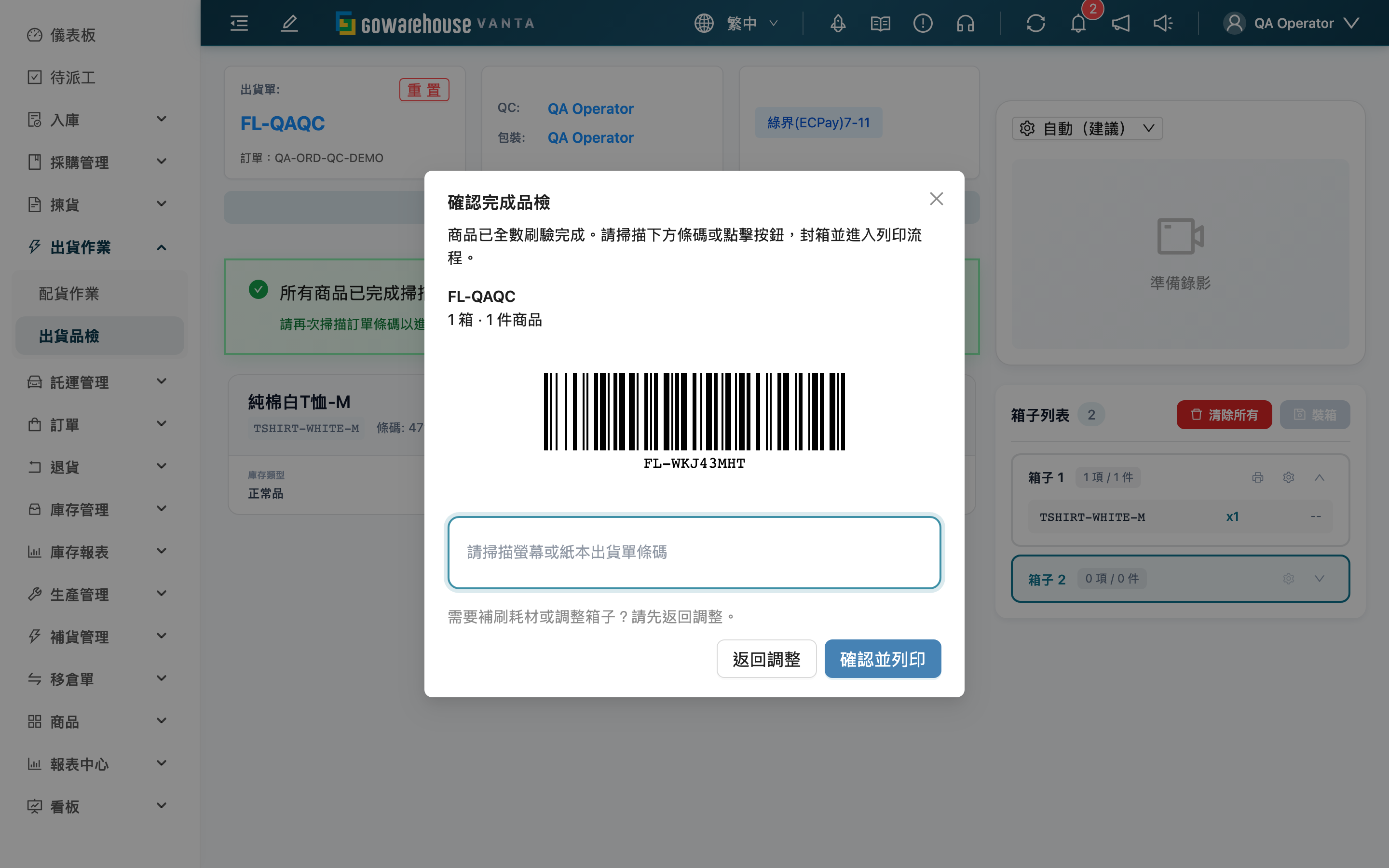Click the rocket icon in top bar

[838, 24]
